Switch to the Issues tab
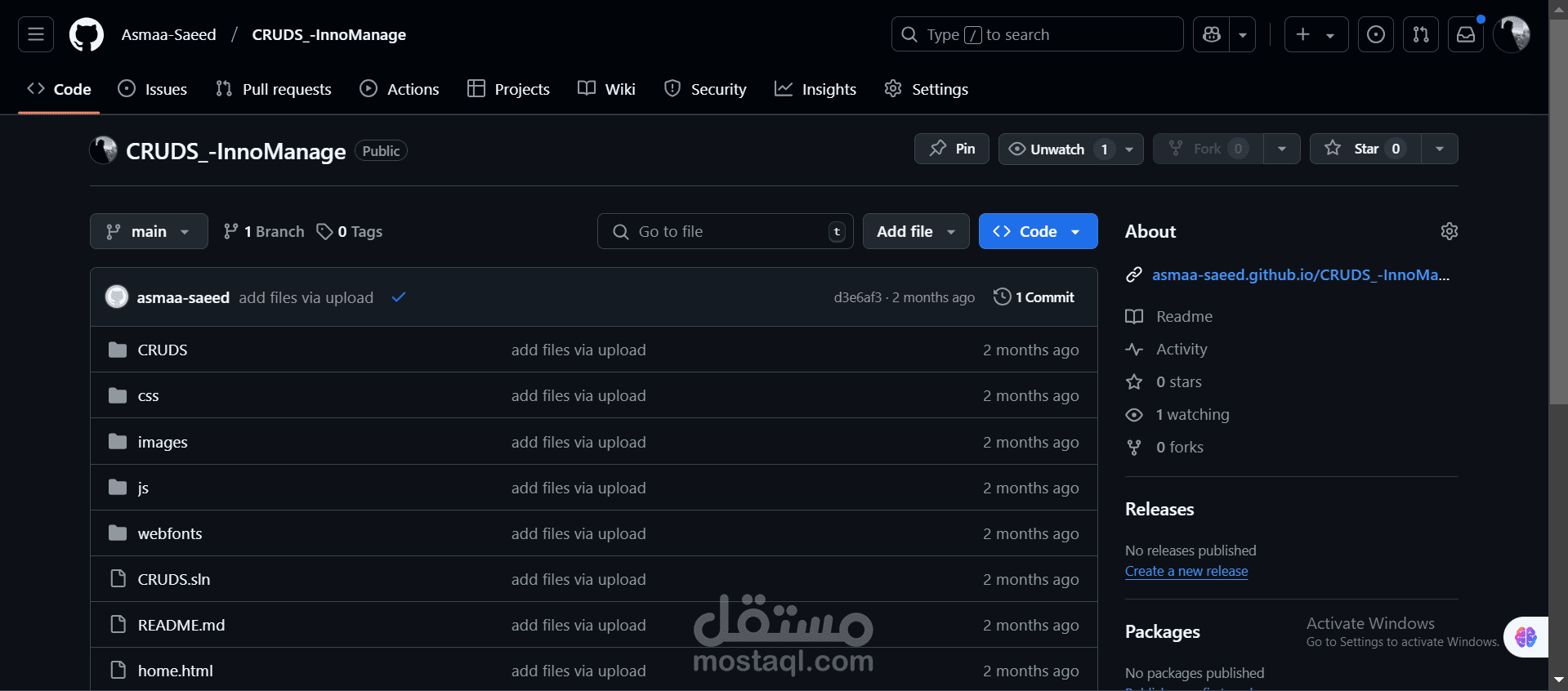 (x=153, y=89)
